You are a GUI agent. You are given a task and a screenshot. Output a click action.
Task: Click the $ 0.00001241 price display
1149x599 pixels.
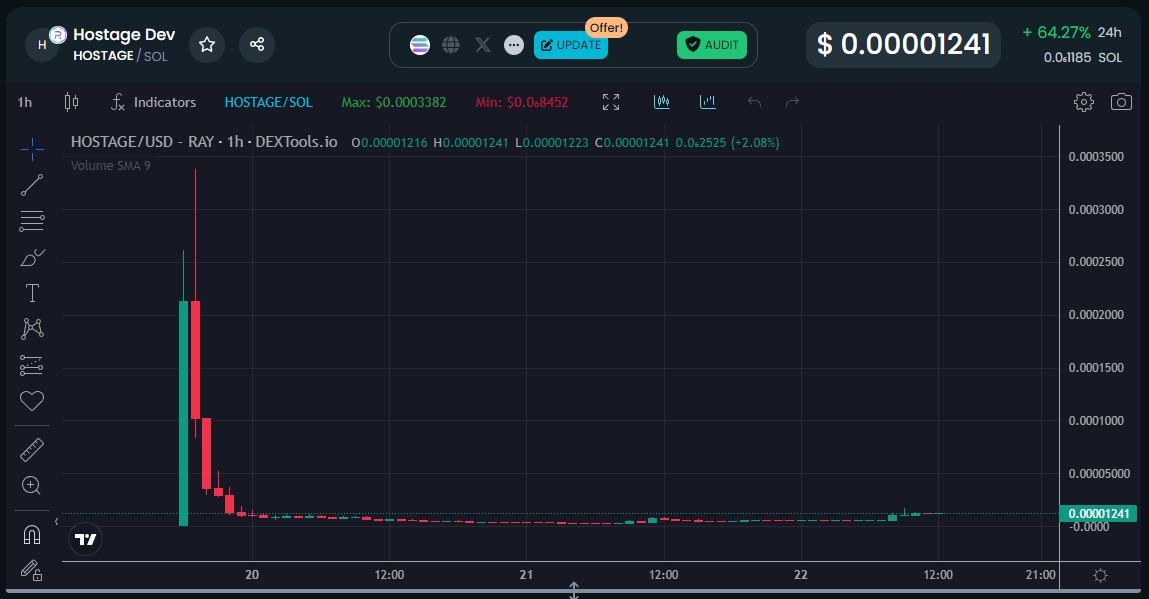[x=904, y=45]
